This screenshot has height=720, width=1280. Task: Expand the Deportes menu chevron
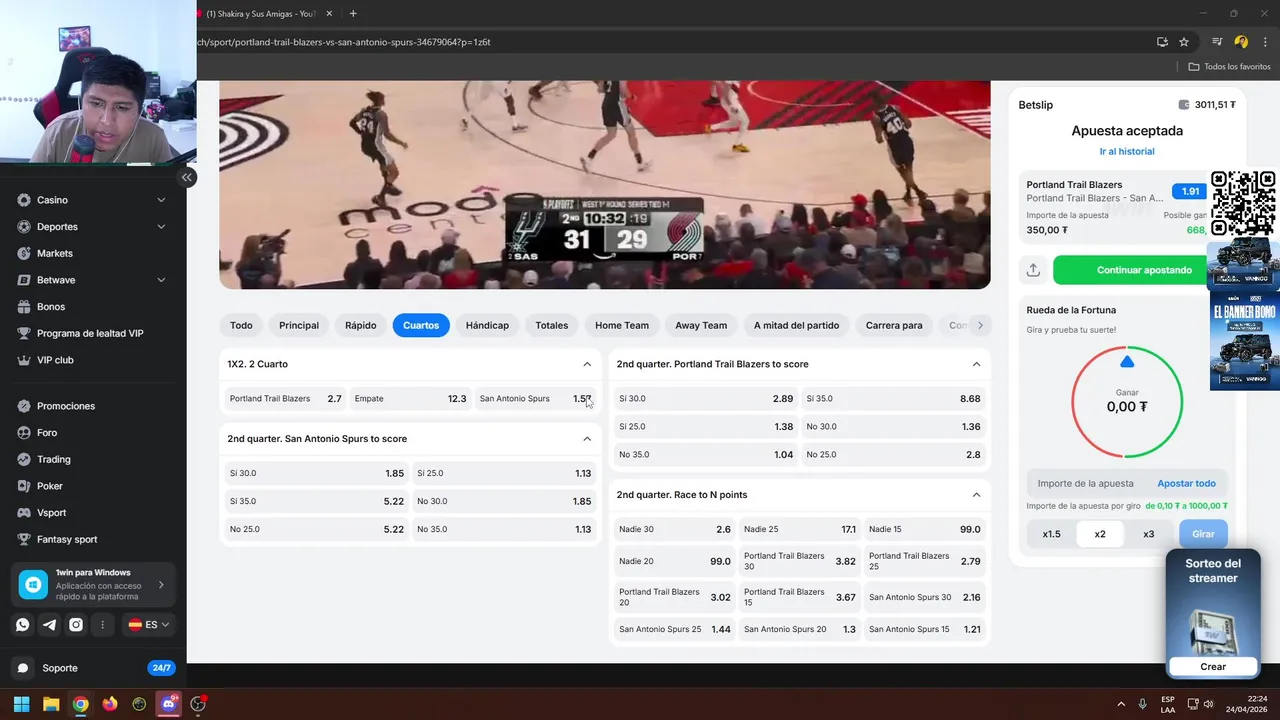pyautogui.click(x=161, y=227)
